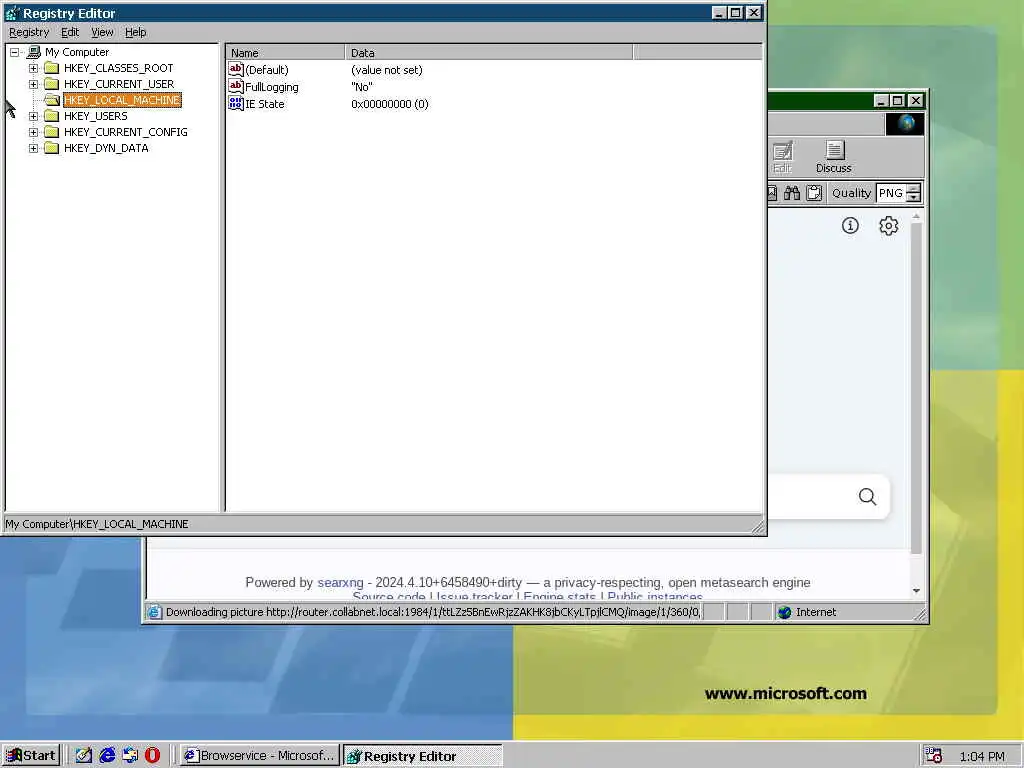Screen dimensions: 1024x768
Task: Collapse the My Computer tree root
Action: coord(14,52)
